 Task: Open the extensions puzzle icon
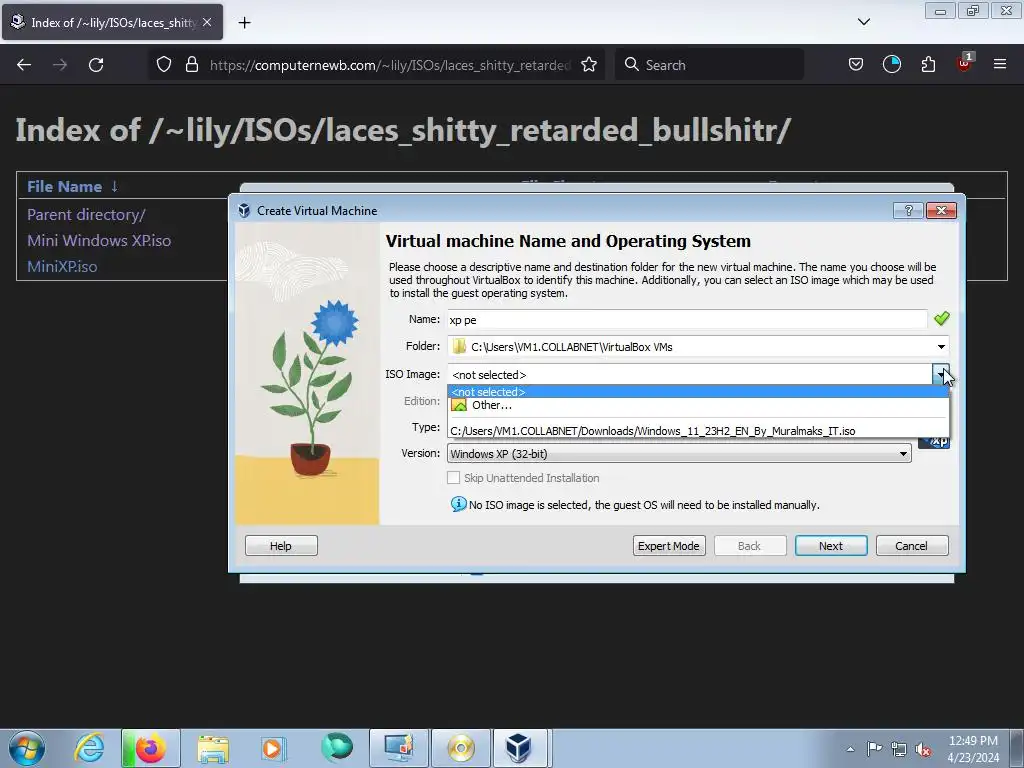[x=928, y=65]
